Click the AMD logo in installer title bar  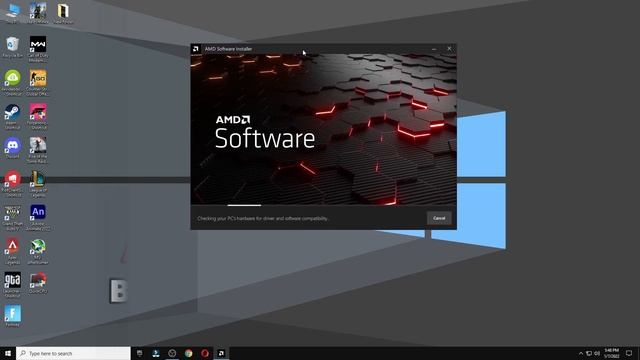(x=196, y=49)
